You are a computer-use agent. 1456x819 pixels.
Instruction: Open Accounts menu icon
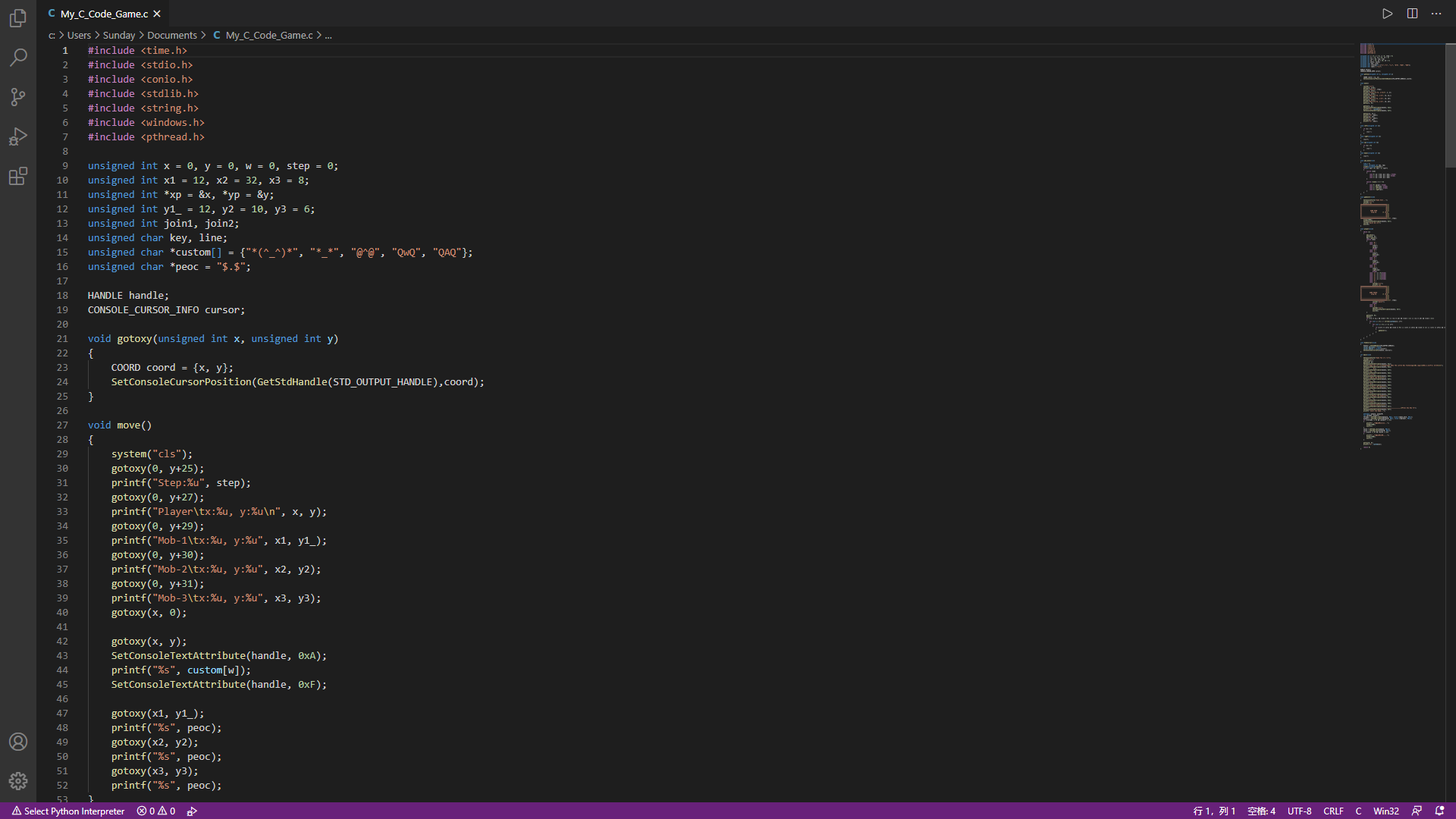click(x=18, y=742)
